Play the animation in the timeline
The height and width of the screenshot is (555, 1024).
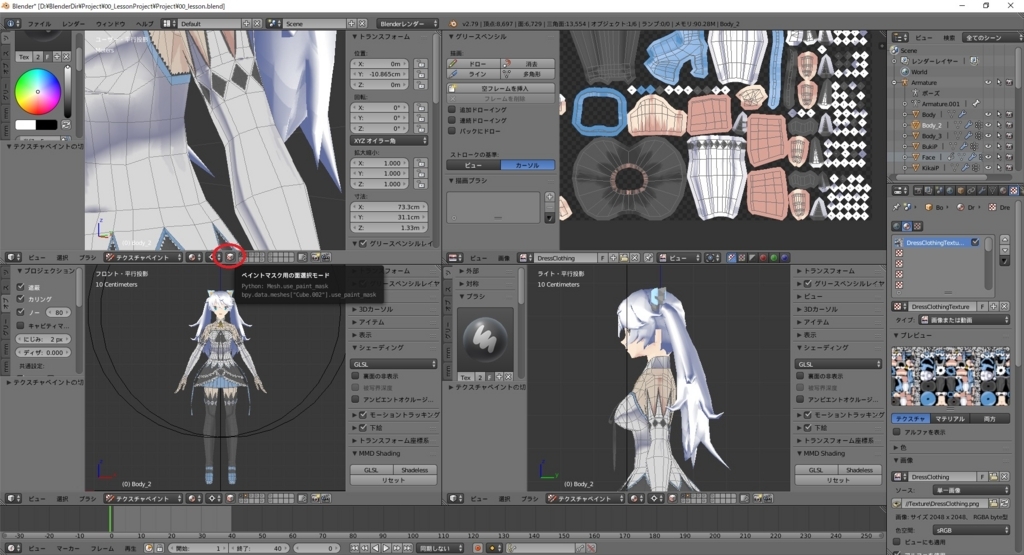pyautogui.click(x=386, y=548)
